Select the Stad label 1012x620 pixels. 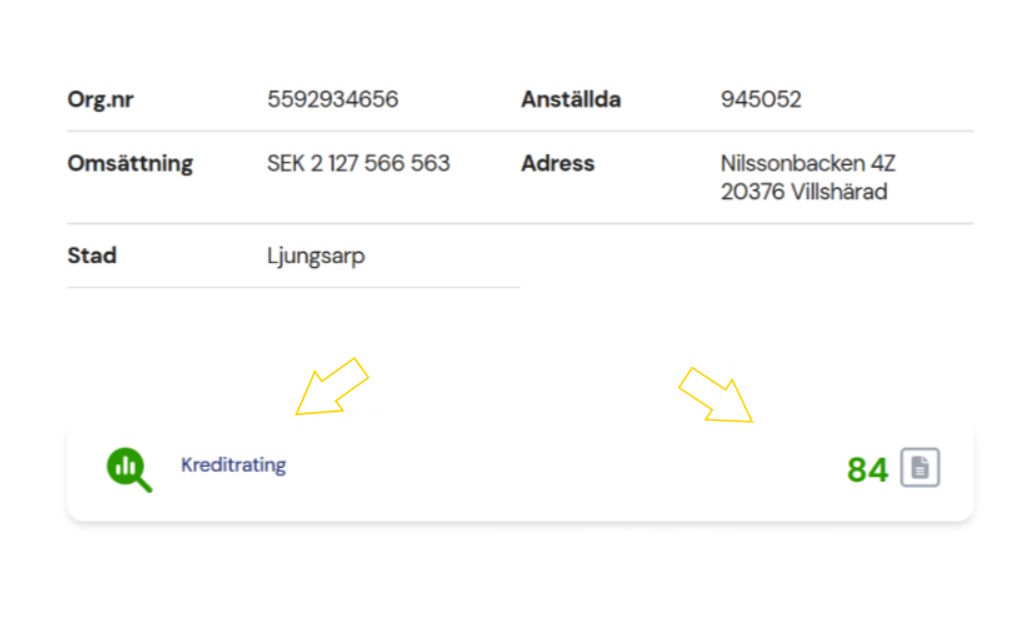coord(92,255)
